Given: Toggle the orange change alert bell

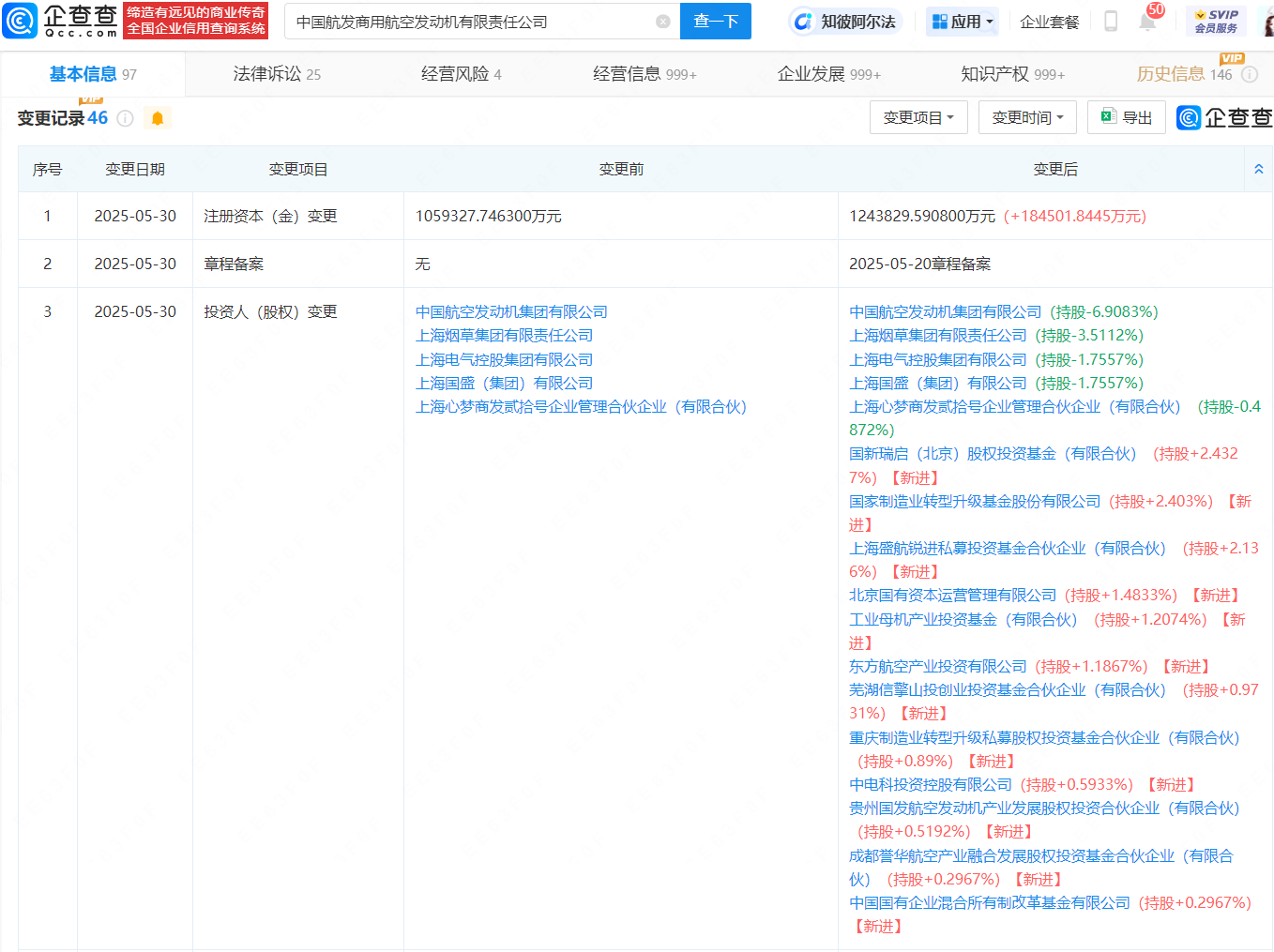Looking at the screenshot, I should 158,118.
